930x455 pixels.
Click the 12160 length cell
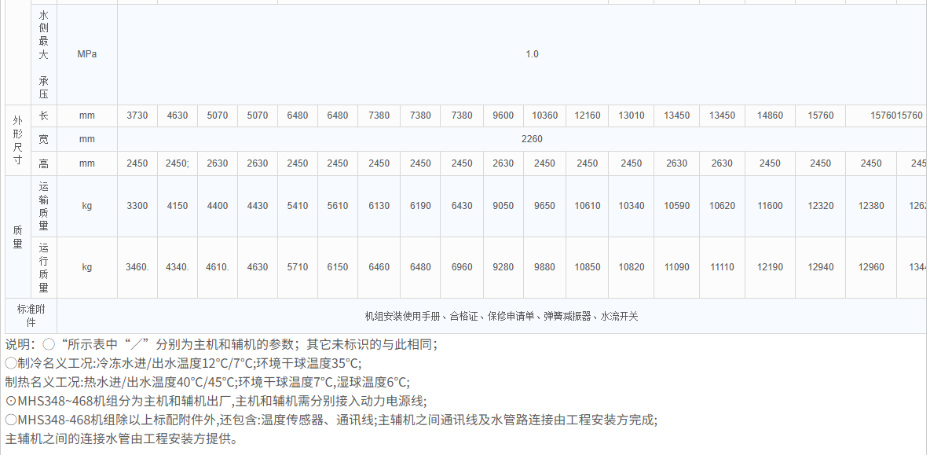click(587, 116)
